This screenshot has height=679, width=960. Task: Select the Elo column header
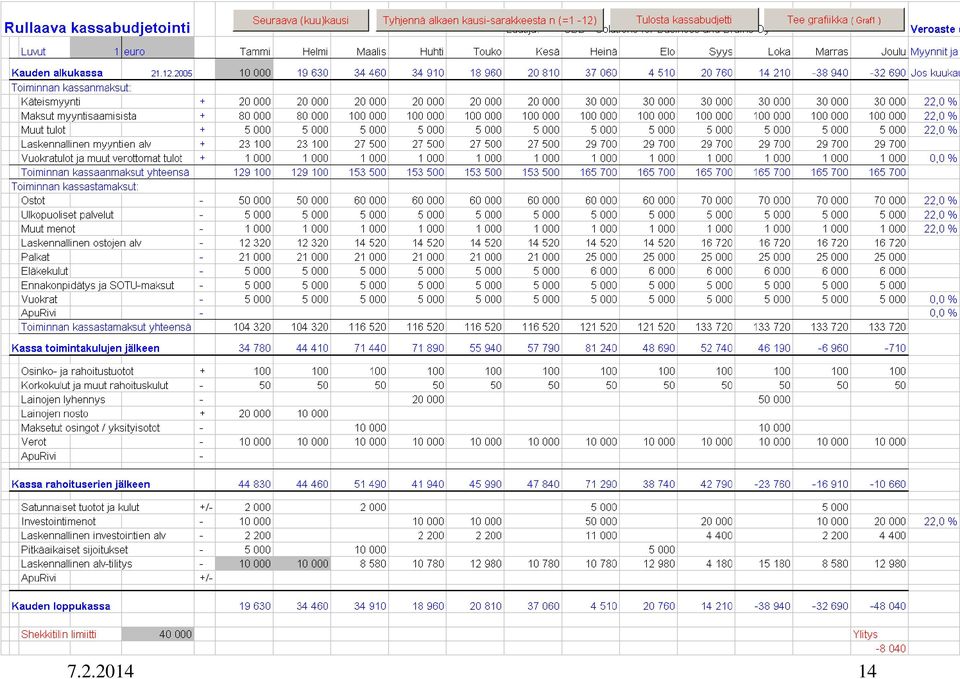point(667,51)
